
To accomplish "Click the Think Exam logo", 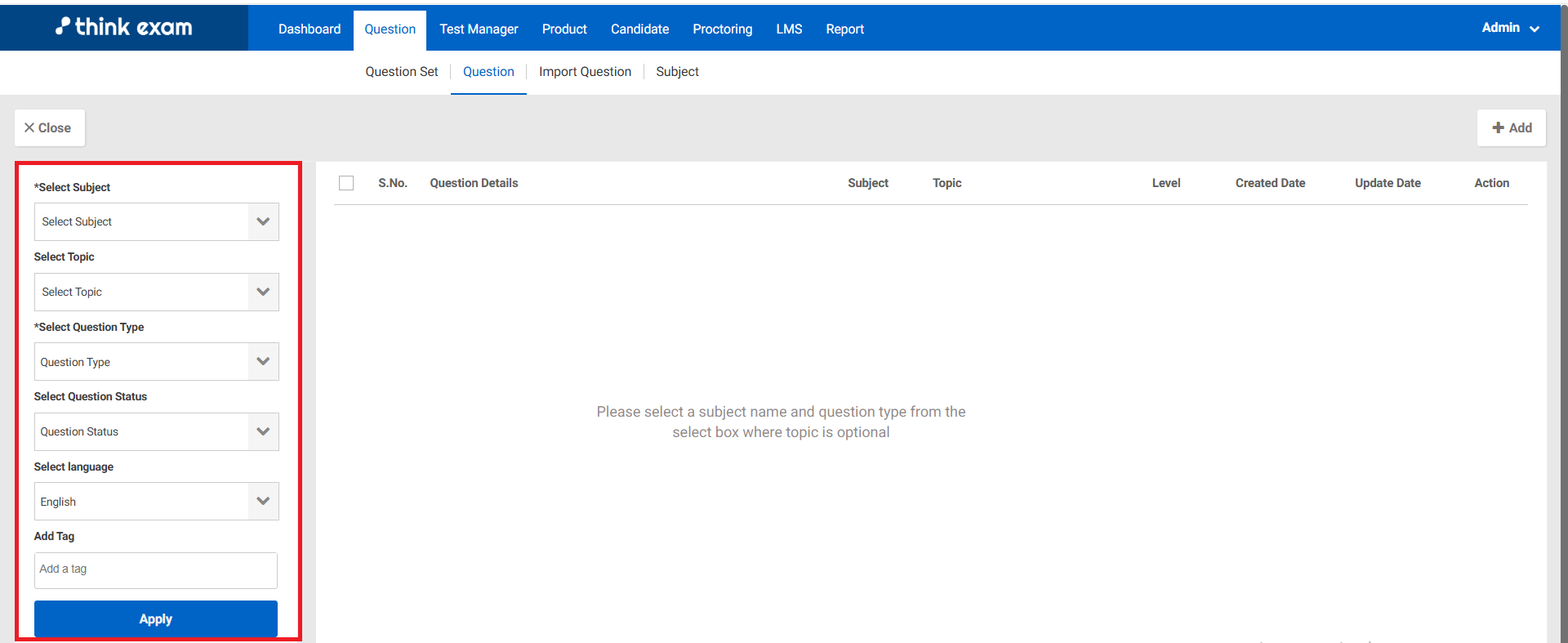I will coord(124,27).
